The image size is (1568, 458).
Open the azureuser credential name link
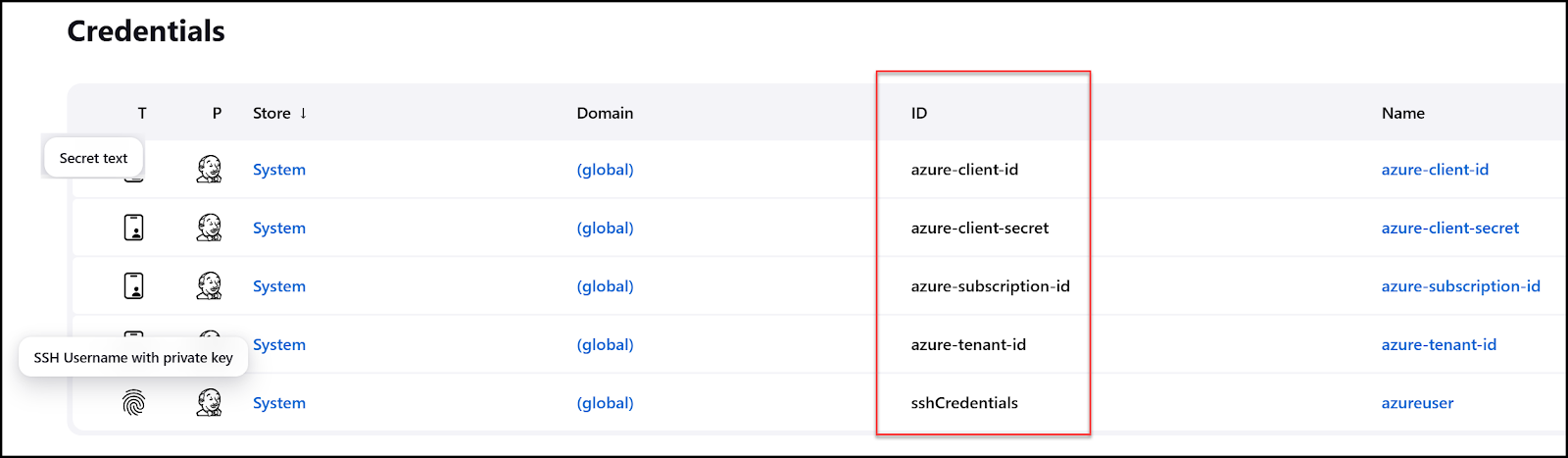pyautogui.click(x=1417, y=403)
